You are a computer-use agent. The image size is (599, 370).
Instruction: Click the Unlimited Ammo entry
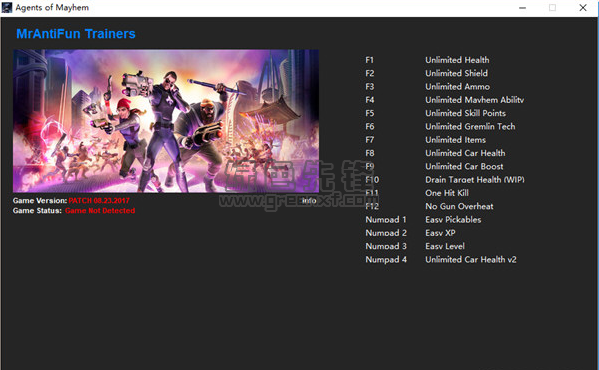[457, 87]
